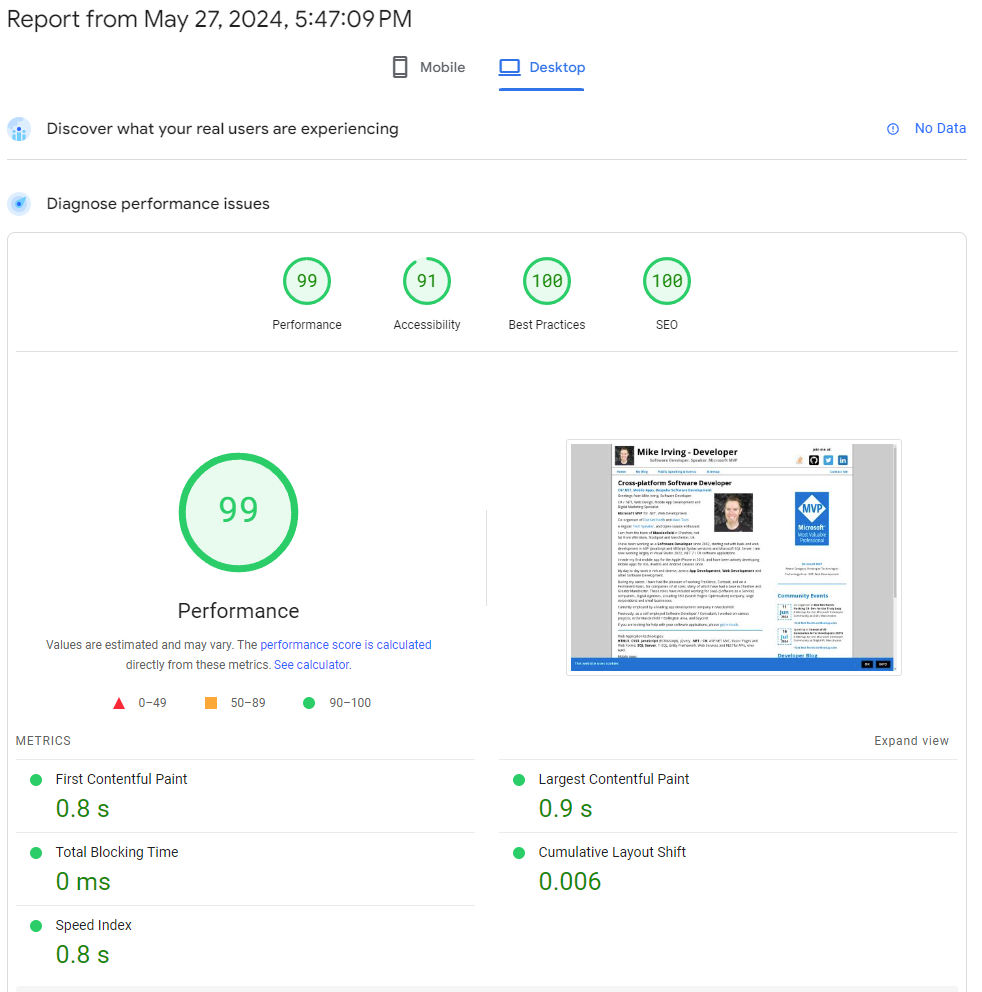Click the 0.9 s LCP value

point(565,809)
